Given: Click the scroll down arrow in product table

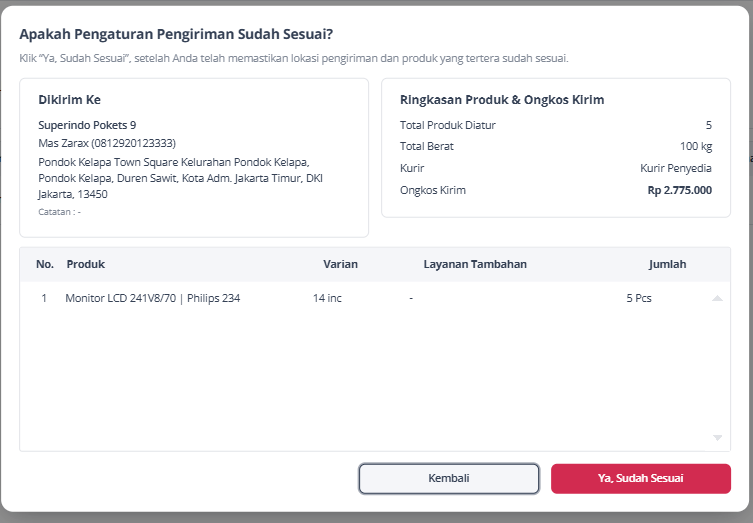Looking at the screenshot, I should pos(717,438).
